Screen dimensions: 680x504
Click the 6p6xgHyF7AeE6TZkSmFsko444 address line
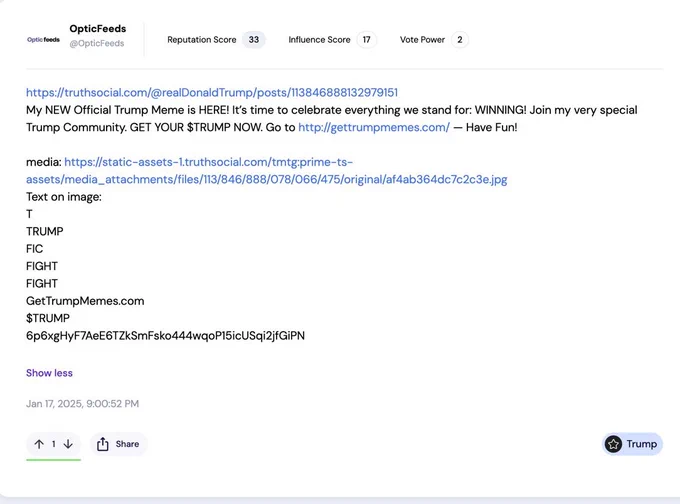pyautogui.click(x=165, y=336)
